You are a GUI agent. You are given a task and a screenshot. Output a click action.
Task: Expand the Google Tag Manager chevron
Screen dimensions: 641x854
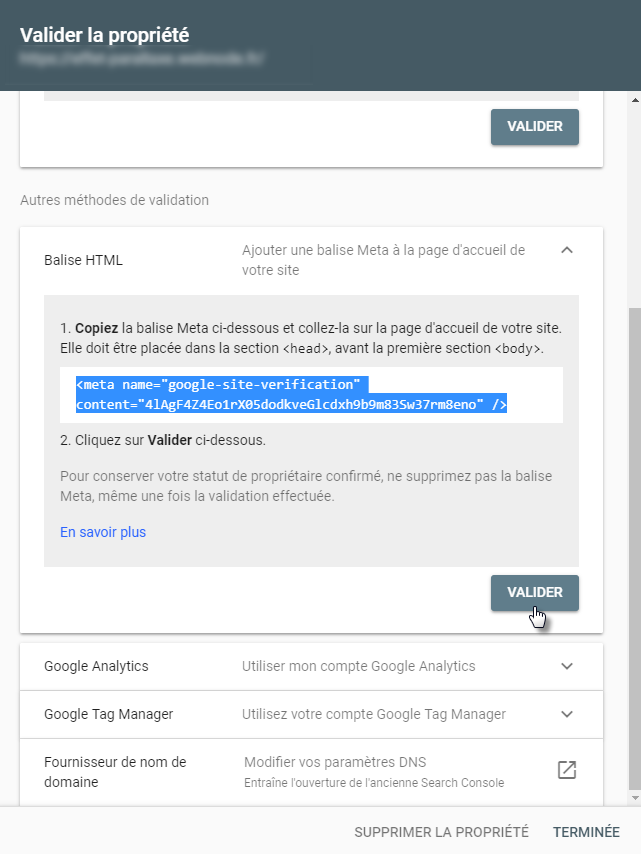tap(567, 714)
